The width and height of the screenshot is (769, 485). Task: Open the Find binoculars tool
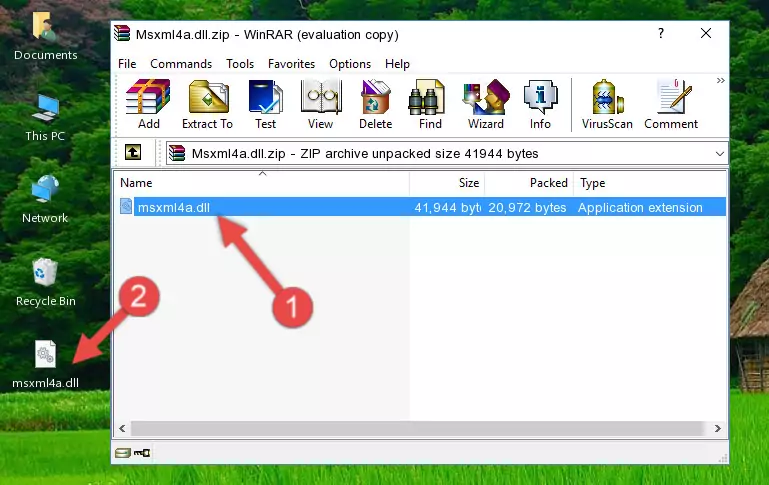coord(430,104)
